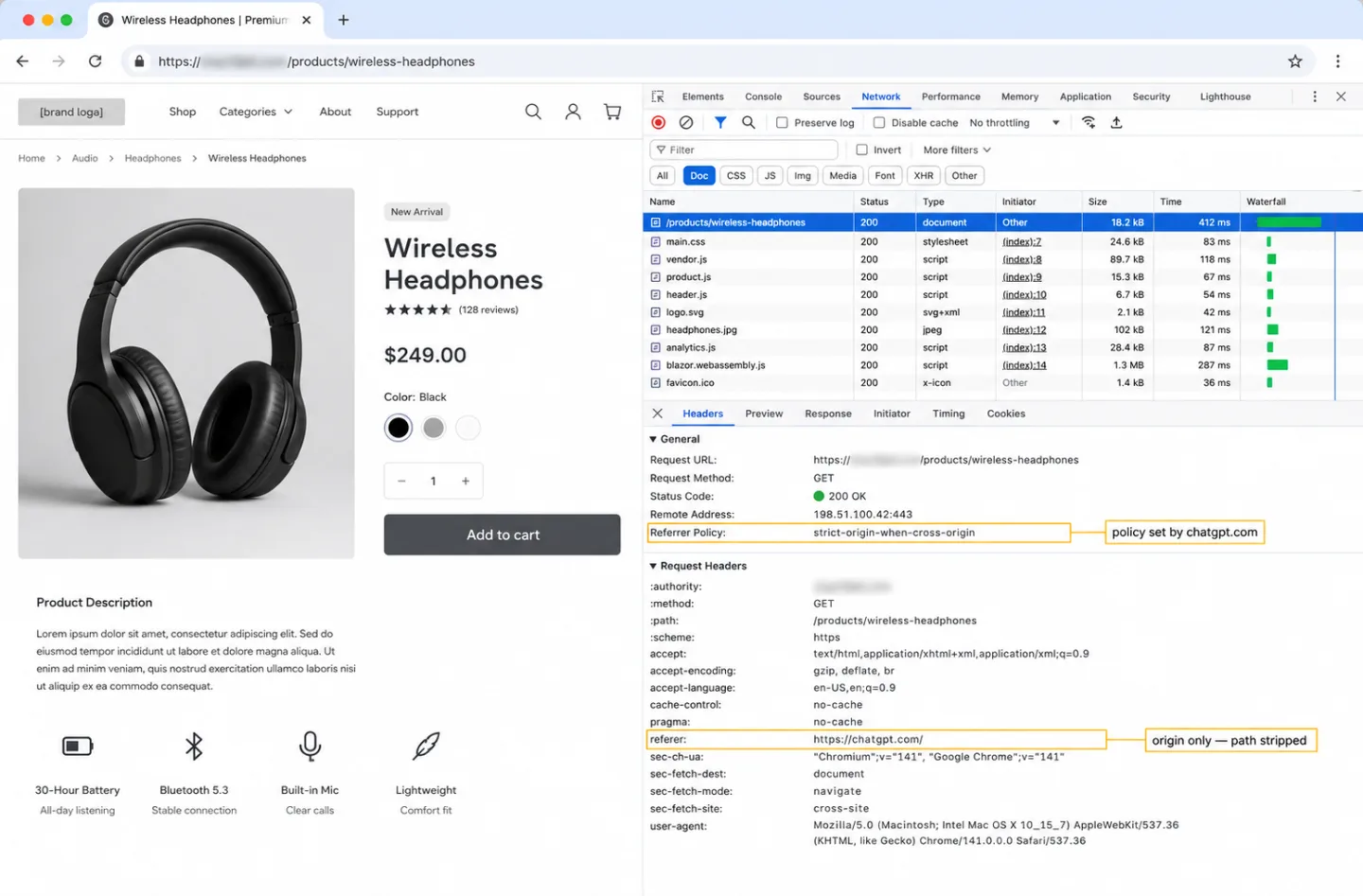The width and height of the screenshot is (1363, 896).
Task: Select the black color swatch
Action: click(398, 428)
